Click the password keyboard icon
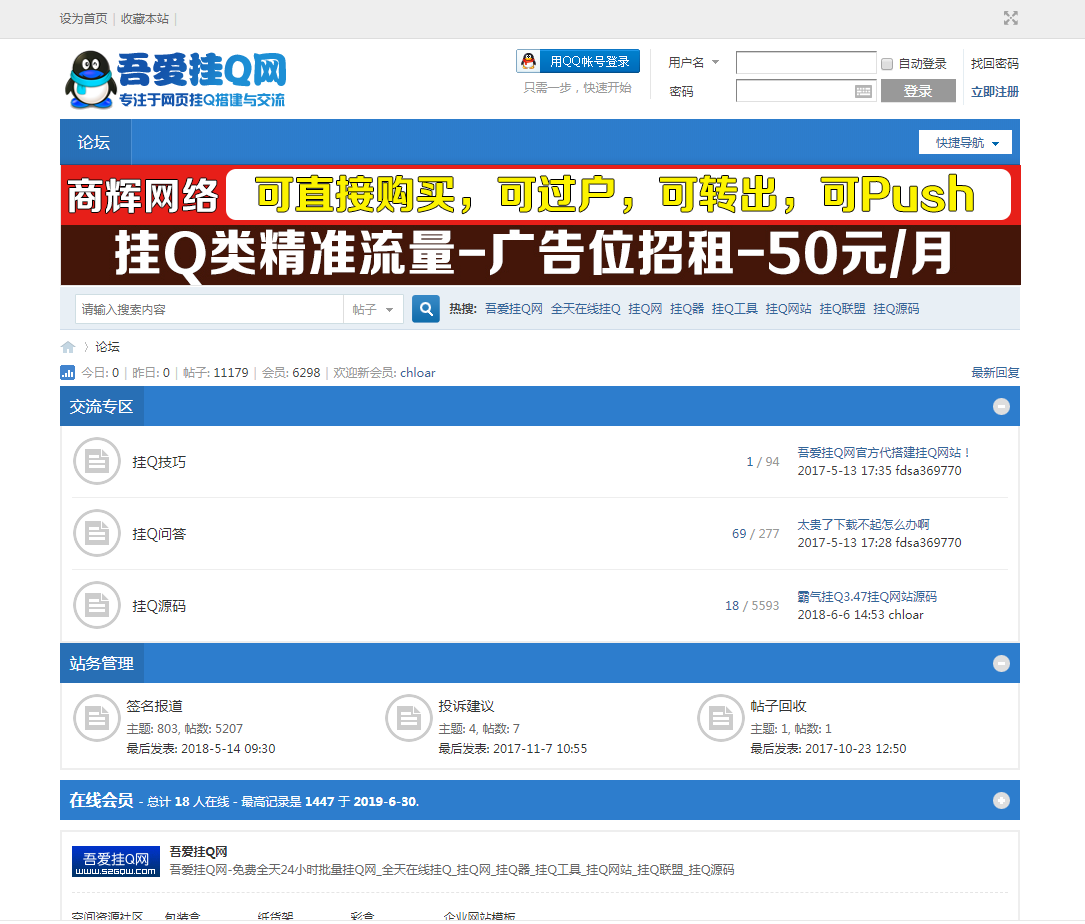 pyautogui.click(x=864, y=92)
